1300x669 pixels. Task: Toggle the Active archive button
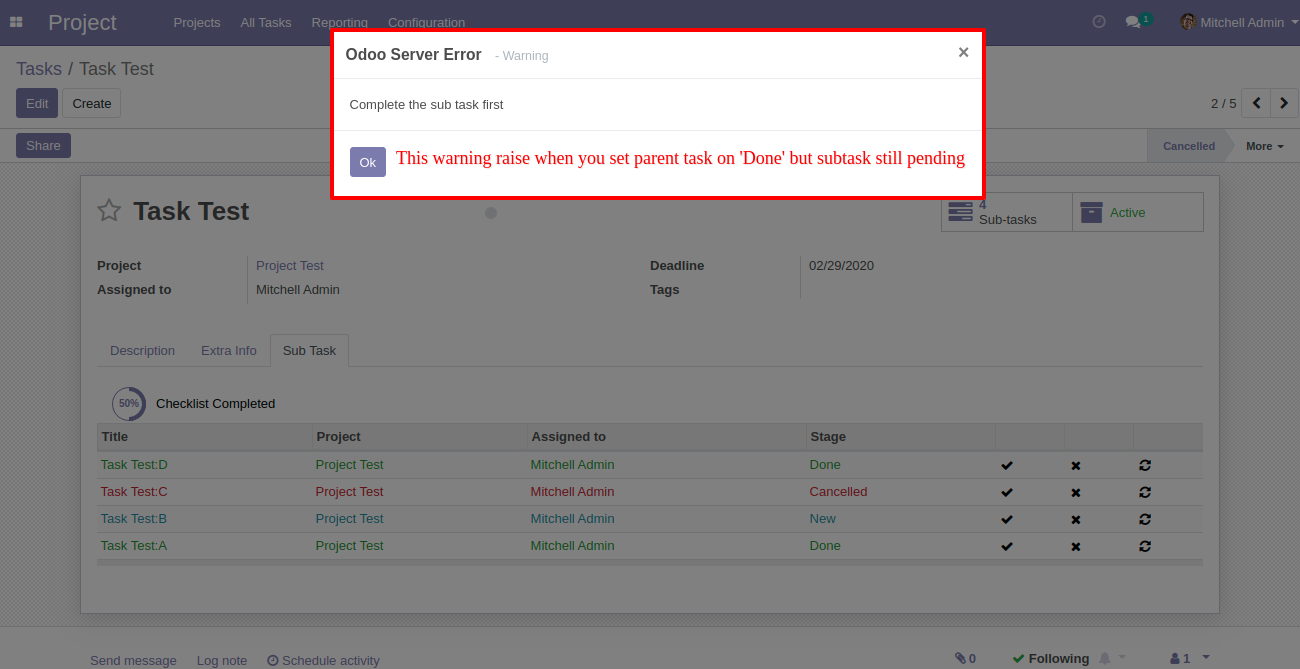click(1138, 212)
